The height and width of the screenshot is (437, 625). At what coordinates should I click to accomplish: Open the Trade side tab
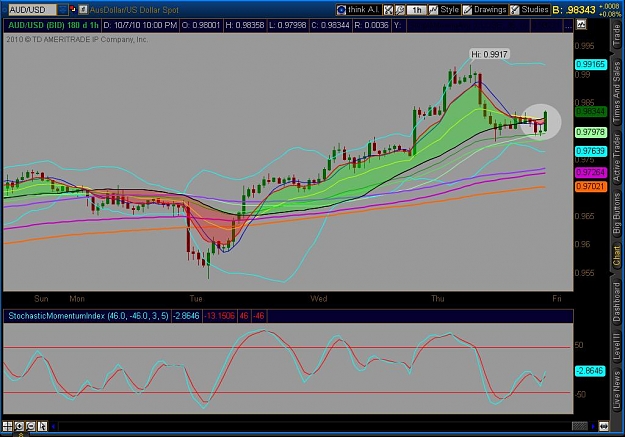click(x=617, y=35)
